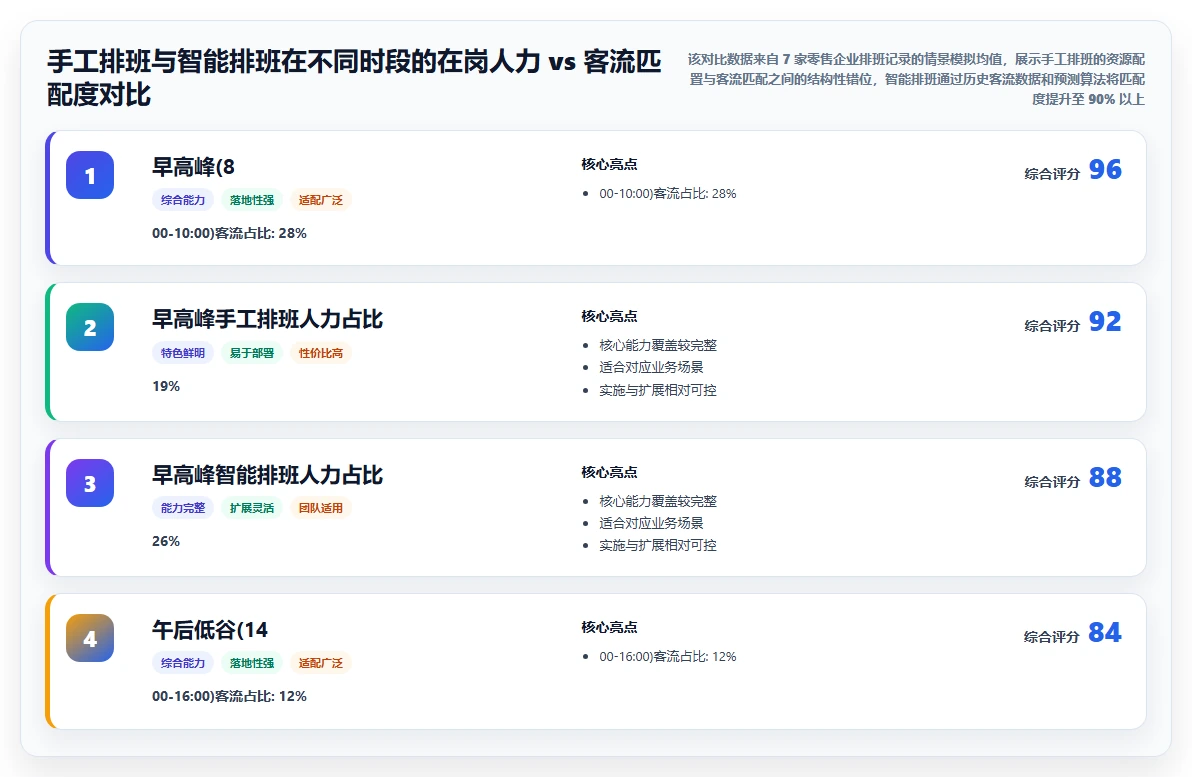This screenshot has height=777, width=1192.
Task: Click 实施与扩展相对可控 in the rank 2 card
Action: [658, 390]
